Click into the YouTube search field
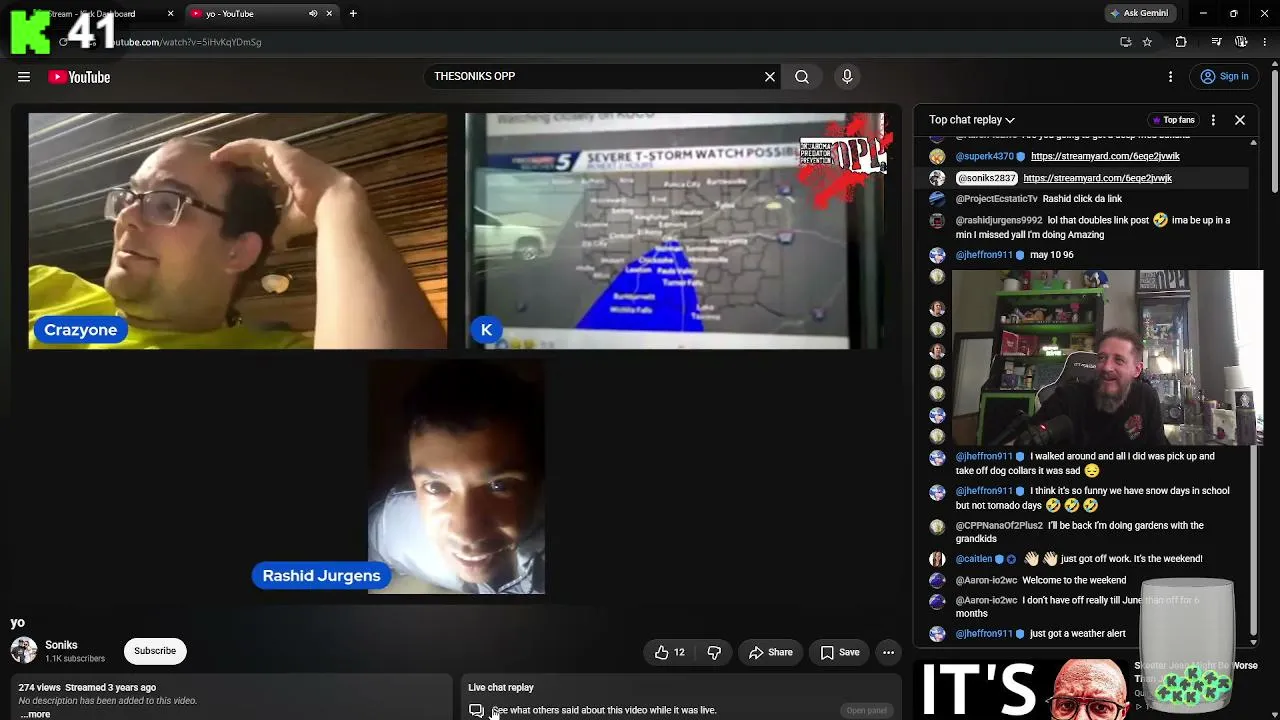1280x720 pixels. coord(595,77)
